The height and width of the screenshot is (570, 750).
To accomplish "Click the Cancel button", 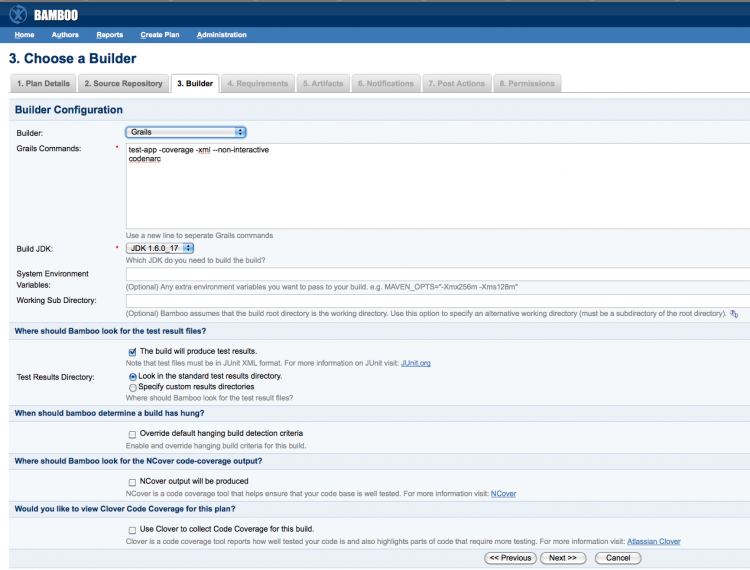I will click(x=618, y=558).
